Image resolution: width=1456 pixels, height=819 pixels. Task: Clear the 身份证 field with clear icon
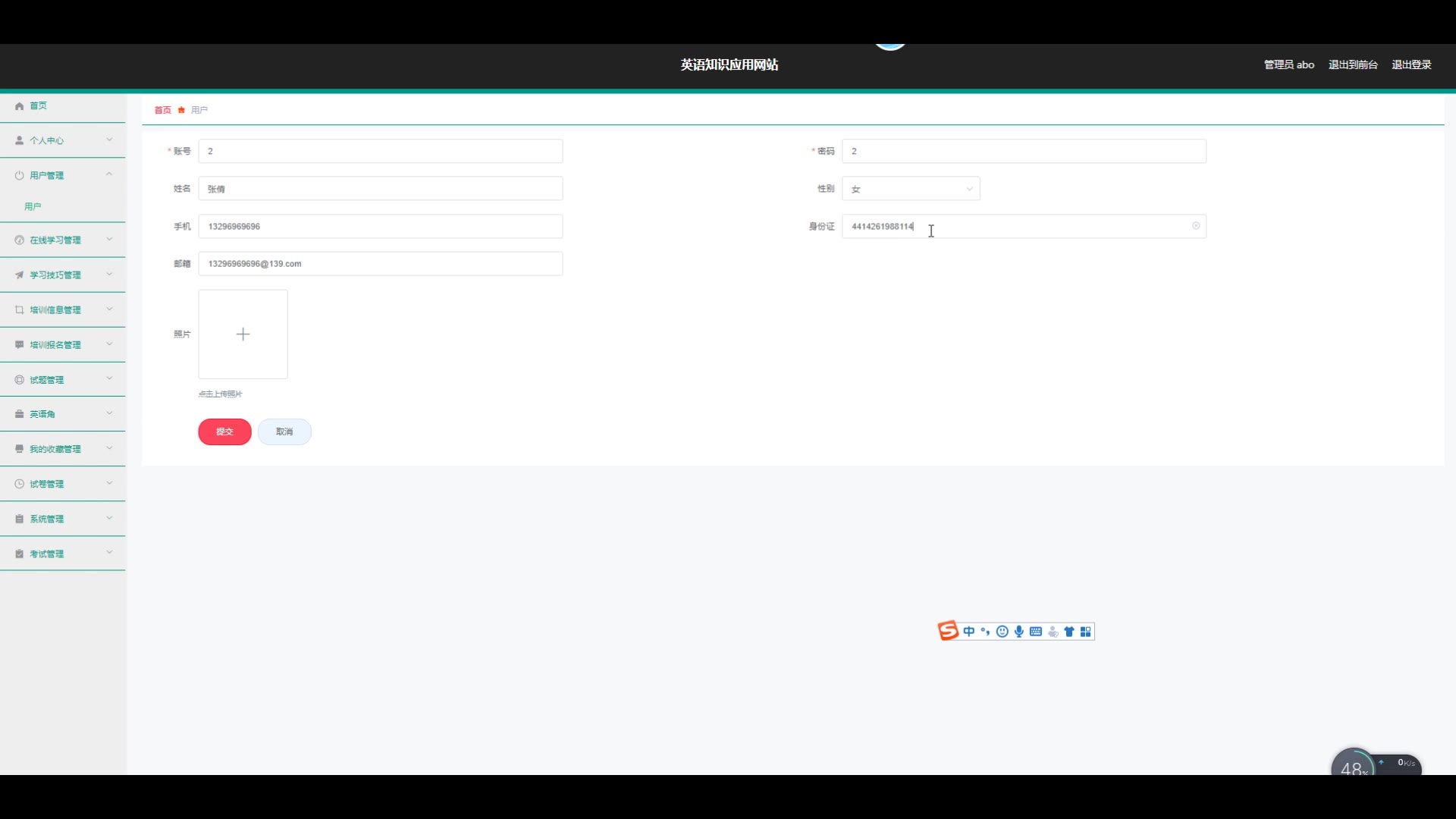pos(1196,226)
